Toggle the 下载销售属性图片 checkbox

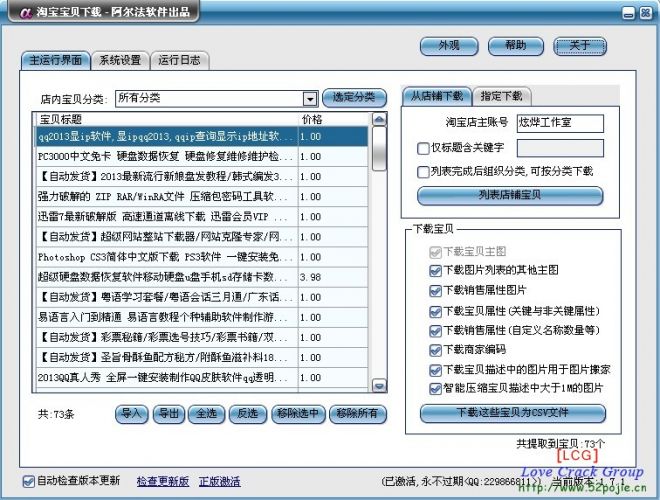tap(434, 290)
